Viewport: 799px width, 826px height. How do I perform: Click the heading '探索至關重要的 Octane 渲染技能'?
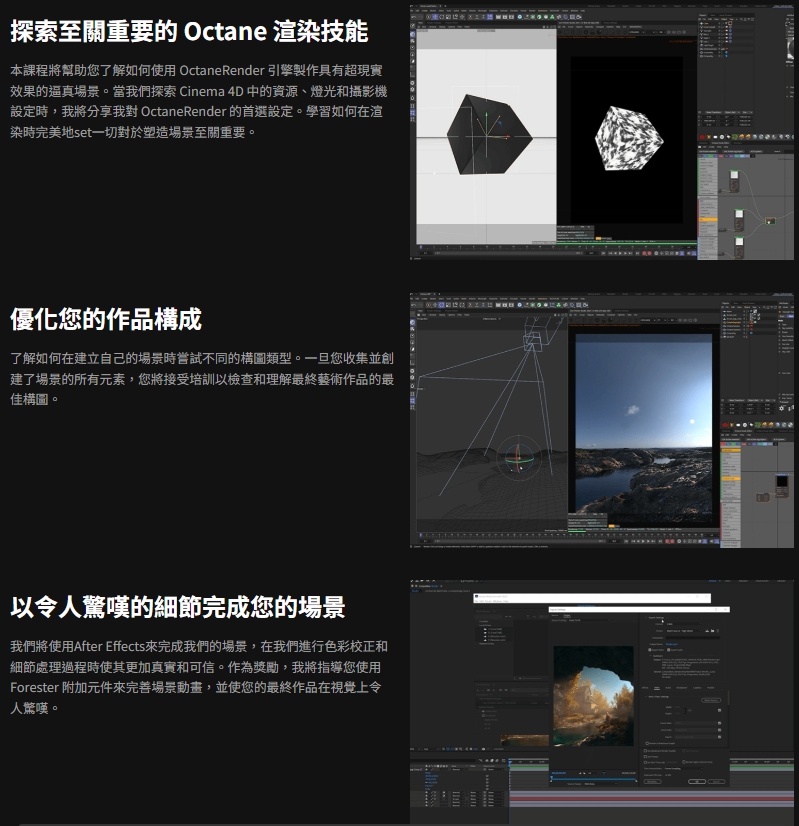click(x=189, y=31)
